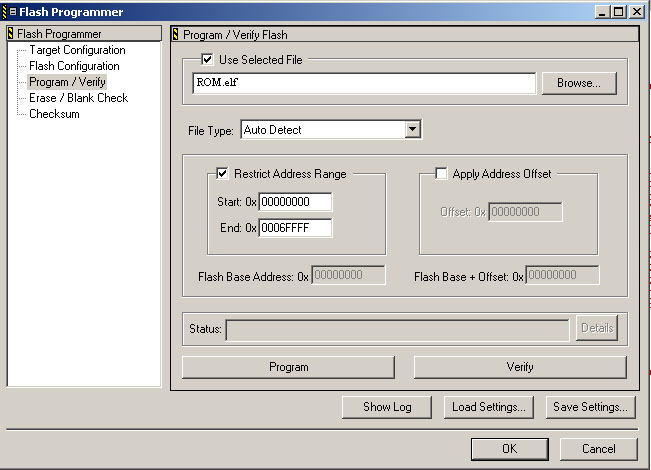Open the File Type dropdown
The height and width of the screenshot is (470, 651).
412,130
